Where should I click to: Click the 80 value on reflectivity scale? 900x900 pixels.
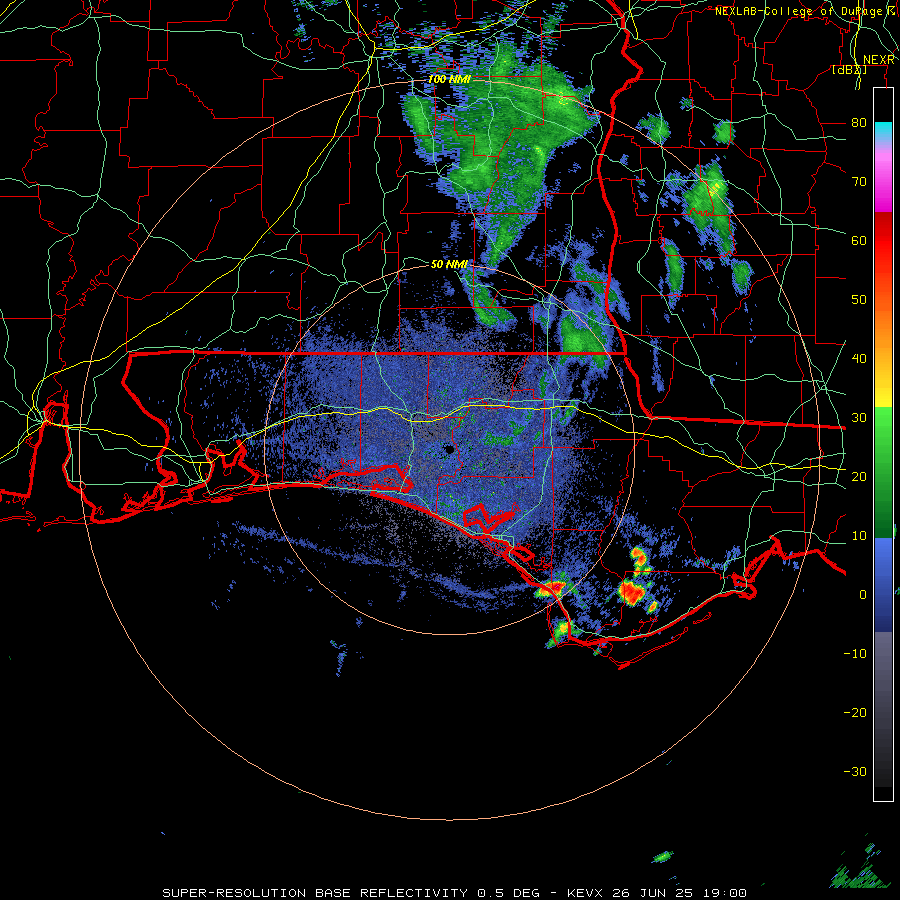[x=859, y=122]
